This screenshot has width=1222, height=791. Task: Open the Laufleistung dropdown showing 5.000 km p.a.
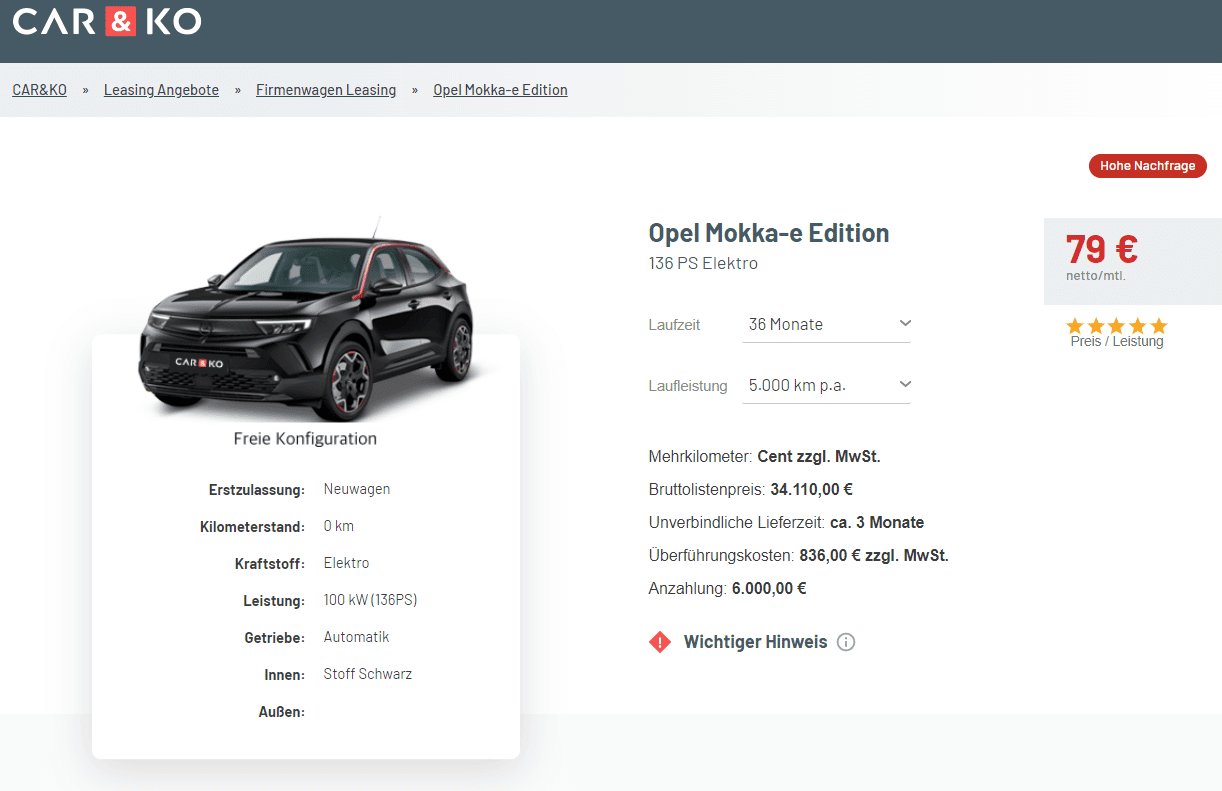[826, 385]
